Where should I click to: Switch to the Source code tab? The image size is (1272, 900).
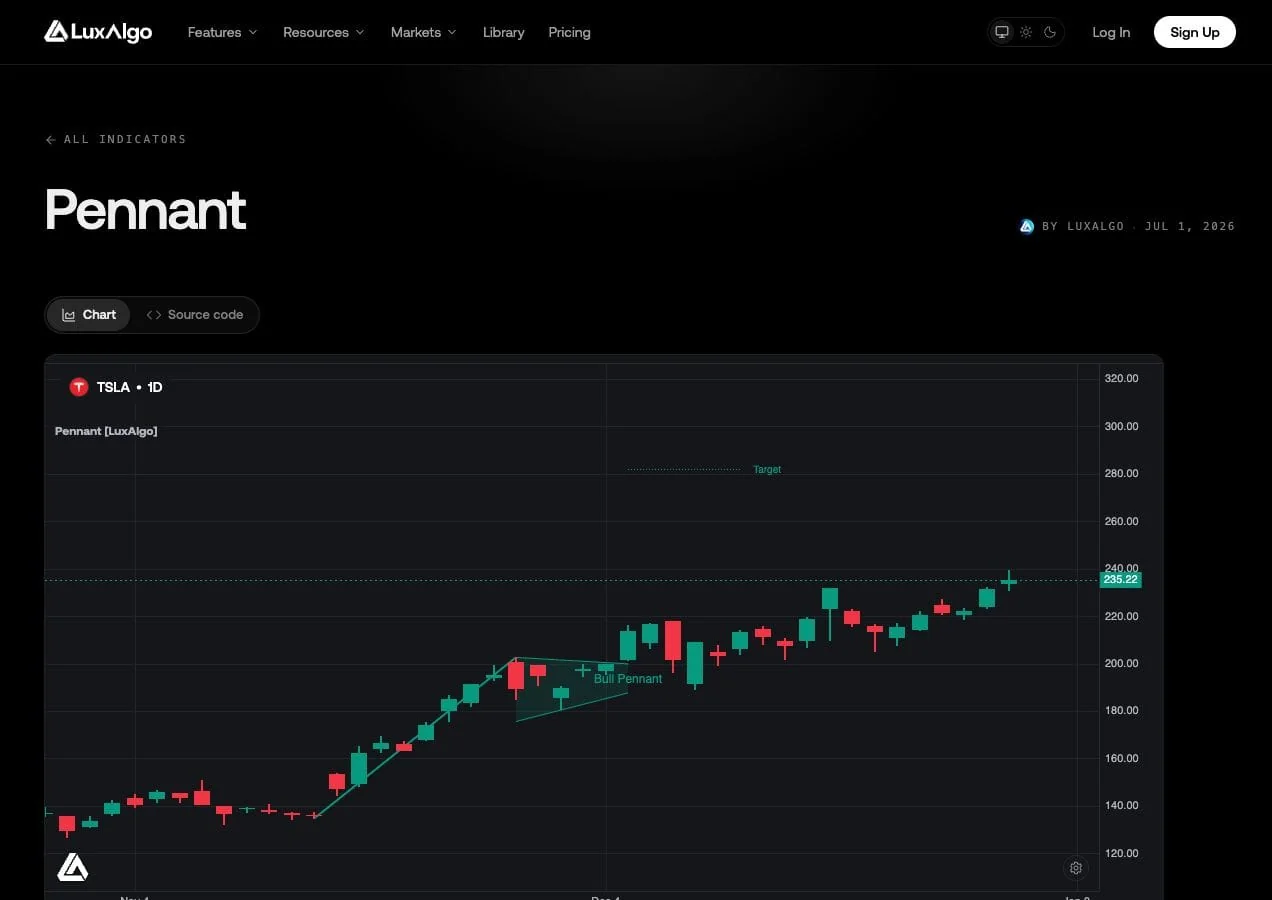[195, 314]
